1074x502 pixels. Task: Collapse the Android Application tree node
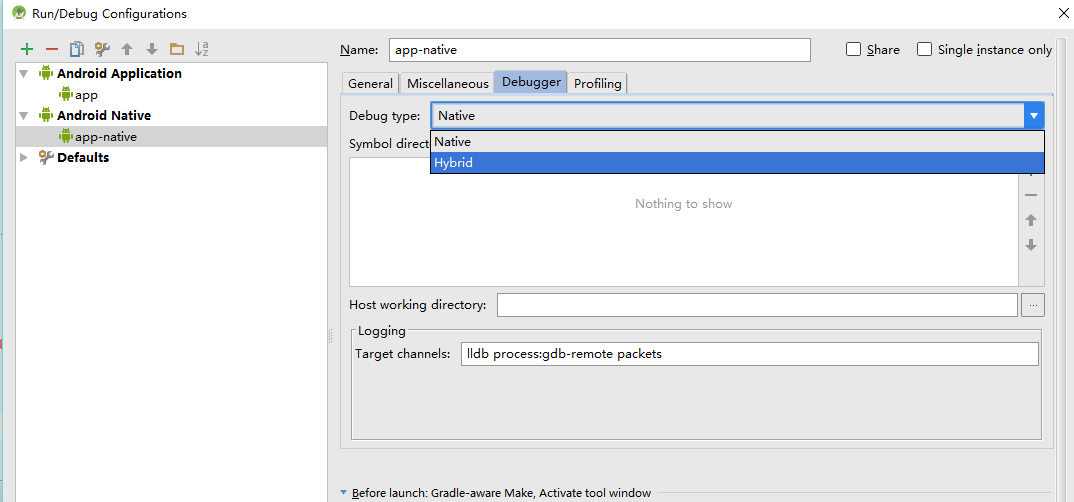(x=25, y=73)
